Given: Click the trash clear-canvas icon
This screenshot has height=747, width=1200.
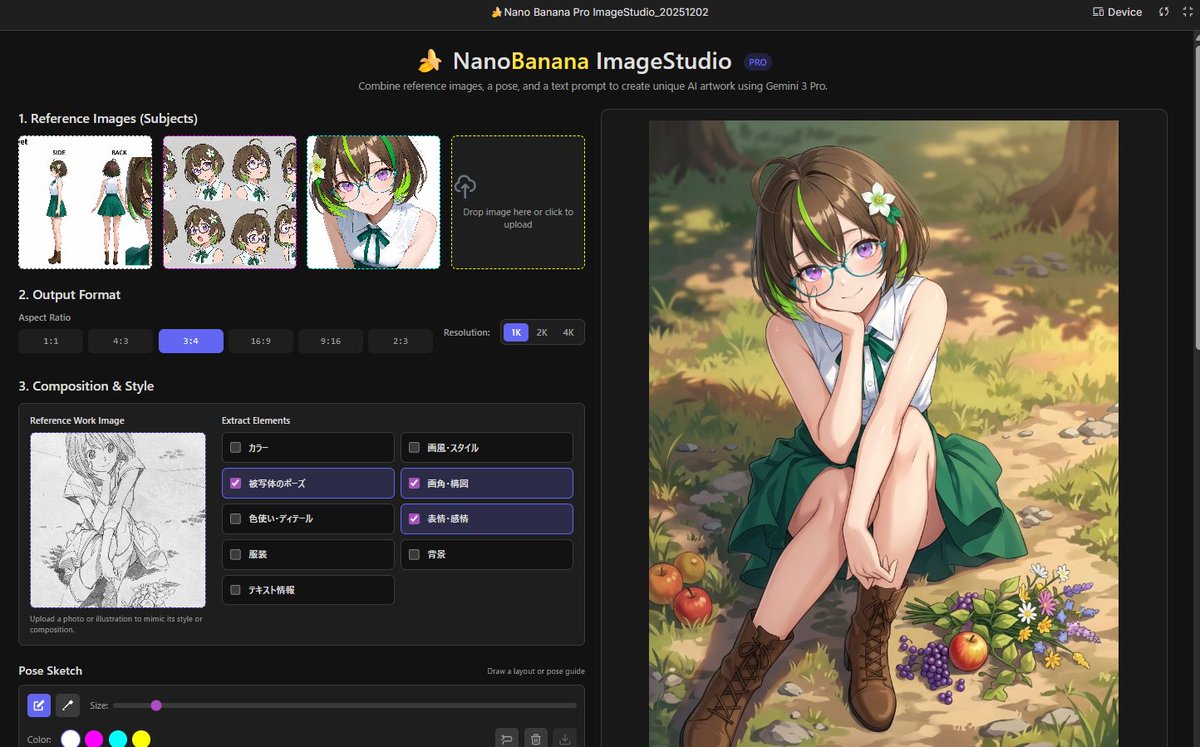Looking at the screenshot, I should 536,738.
